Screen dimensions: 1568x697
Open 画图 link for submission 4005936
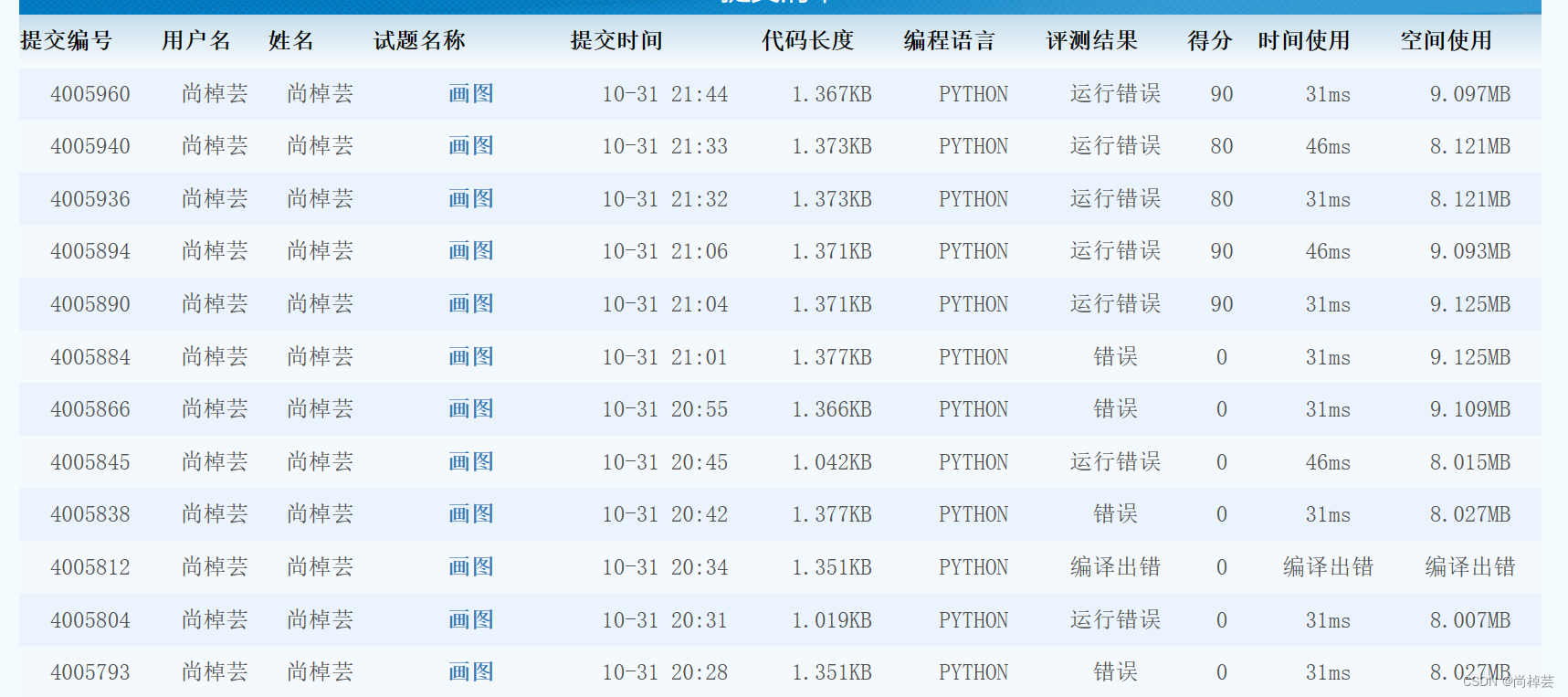point(471,199)
